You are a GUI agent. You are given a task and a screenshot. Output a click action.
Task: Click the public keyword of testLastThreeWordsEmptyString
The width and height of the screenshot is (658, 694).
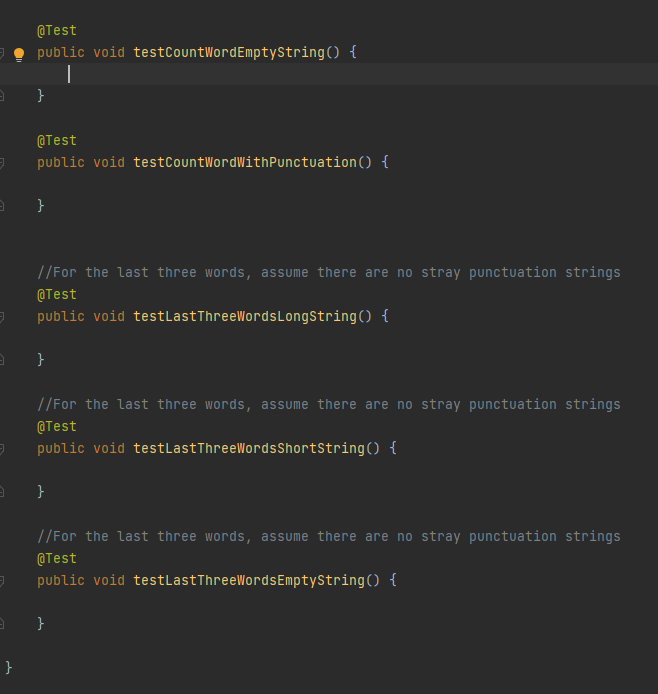pos(61,580)
